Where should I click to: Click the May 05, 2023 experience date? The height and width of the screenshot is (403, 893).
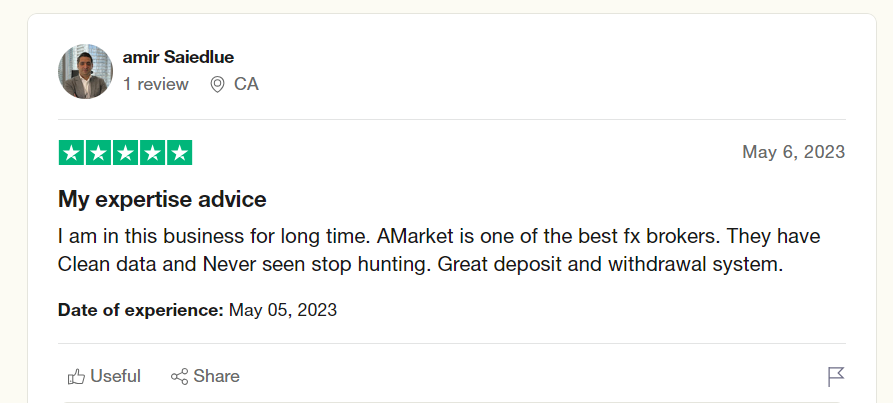(x=283, y=310)
